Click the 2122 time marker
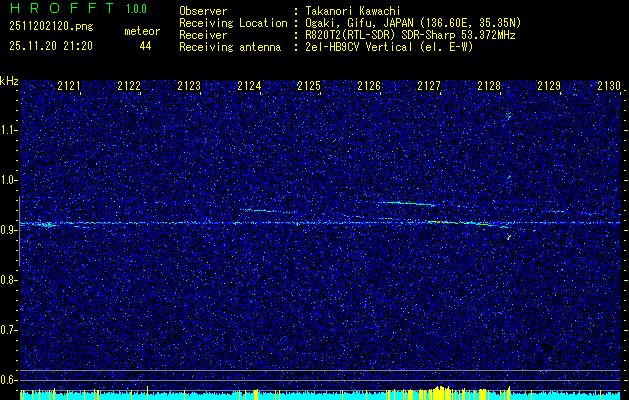The height and width of the screenshot is (400, 629). point(129,86)
